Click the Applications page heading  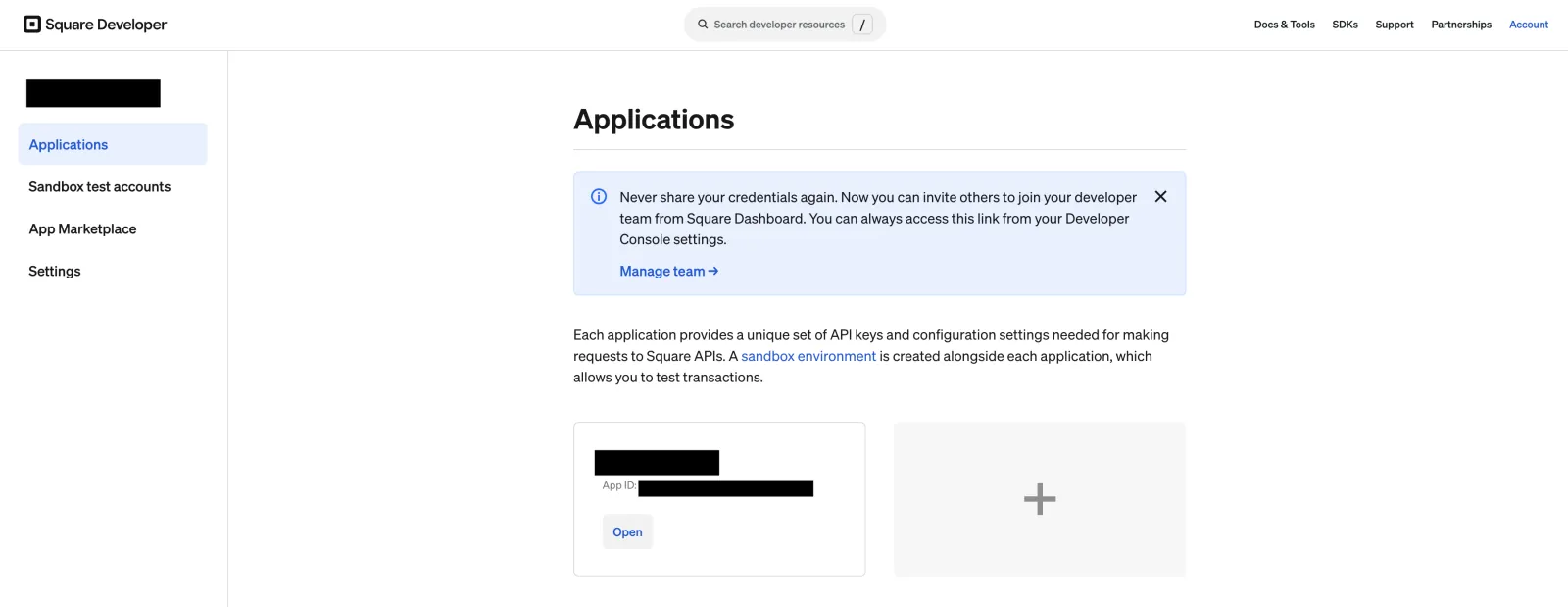[654, 120]
